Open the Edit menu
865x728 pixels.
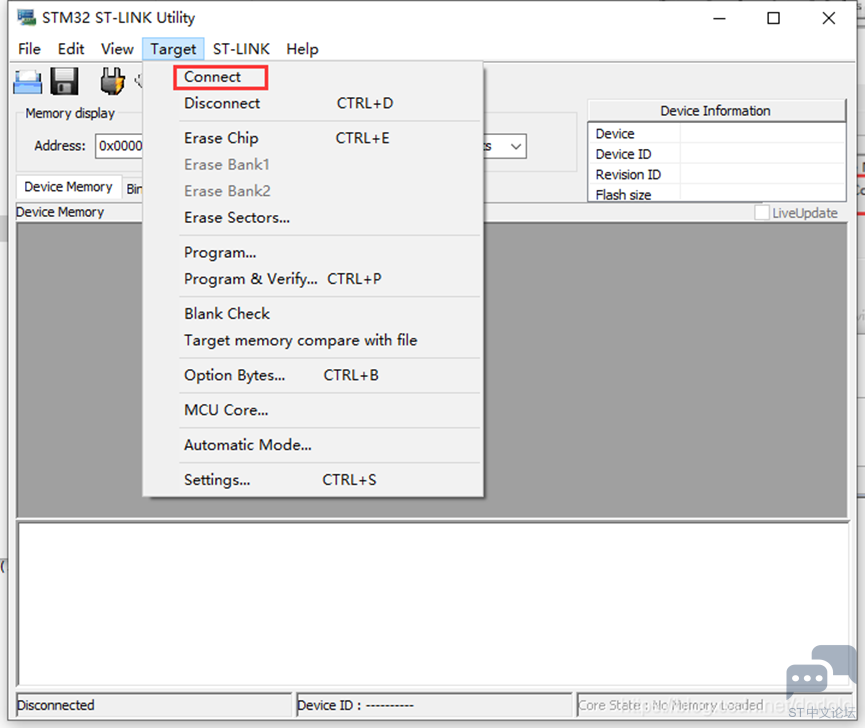tap(71, 49)
